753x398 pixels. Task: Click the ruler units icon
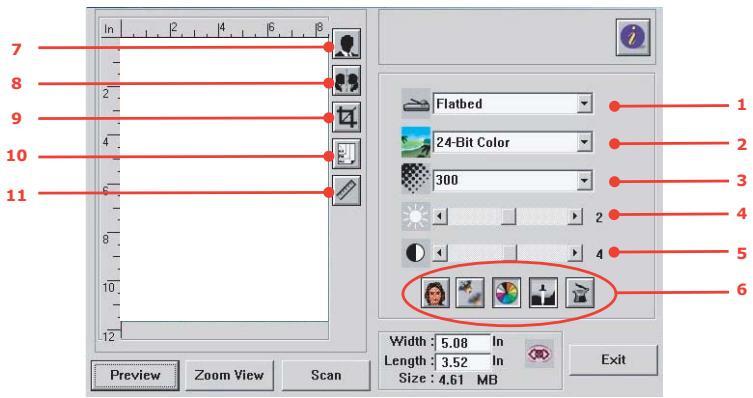coord(346,191)
